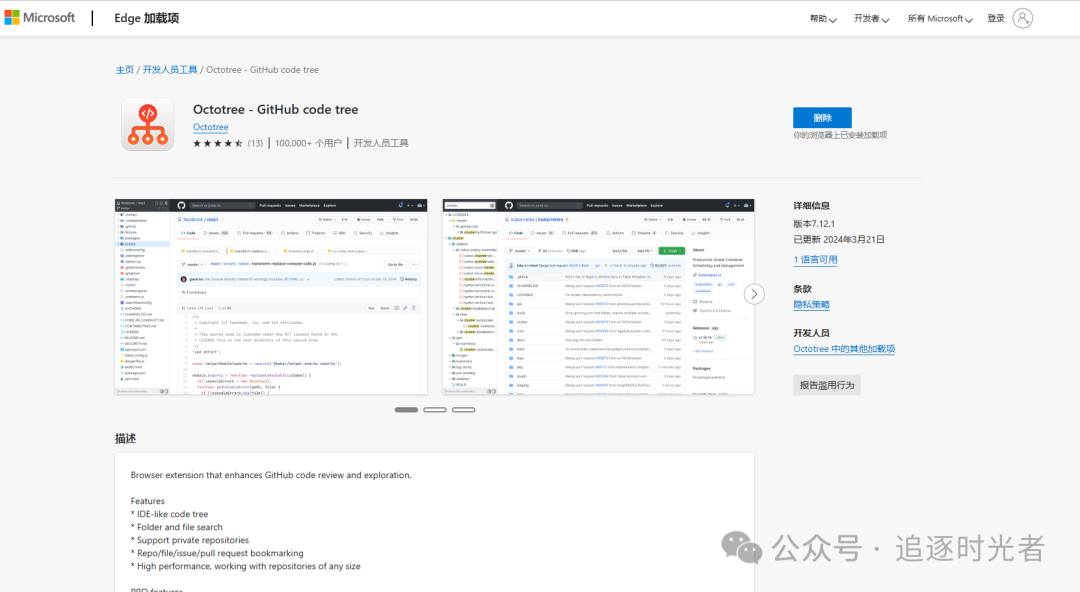Open the second screenshot thumbnail of Kubernetes repo

[598, 297]
